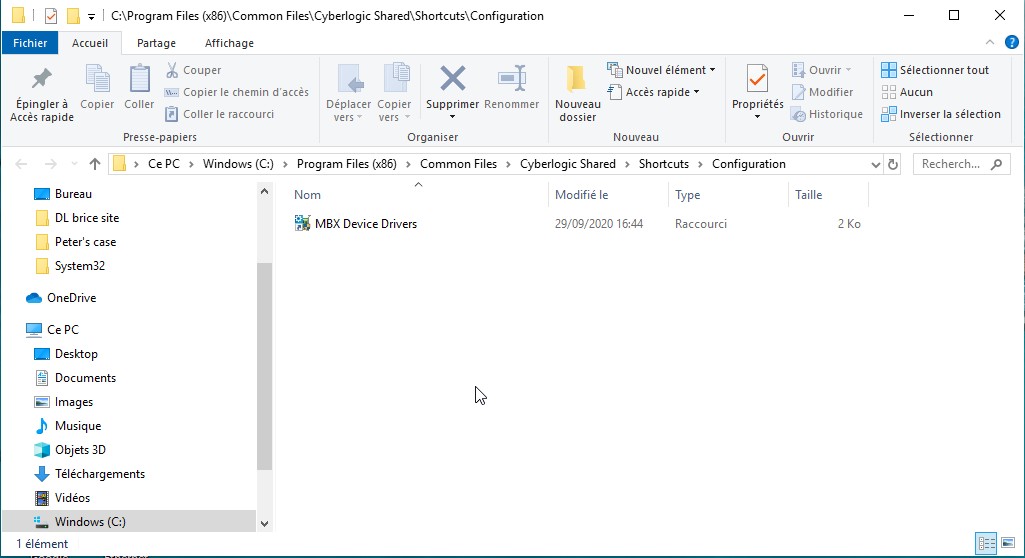The width and height of the screenshot is (1025, 558).
Task: Click the Back navigation arrow
Action: (21, 164)
